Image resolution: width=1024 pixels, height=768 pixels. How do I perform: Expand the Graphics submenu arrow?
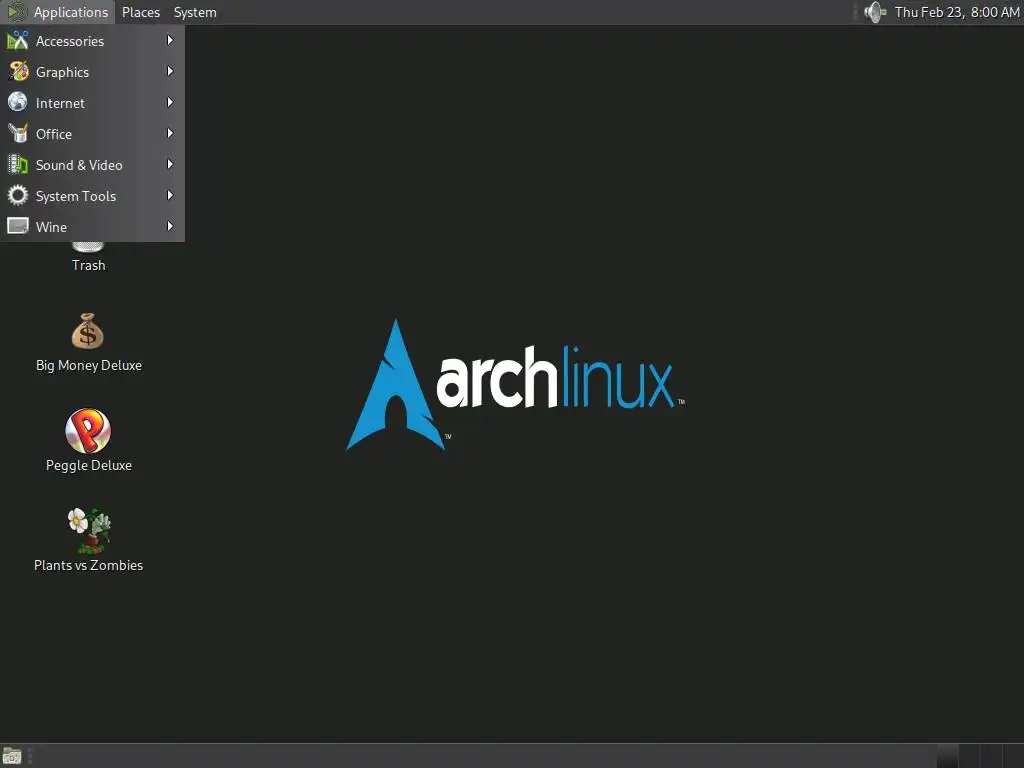click(170, 71)
